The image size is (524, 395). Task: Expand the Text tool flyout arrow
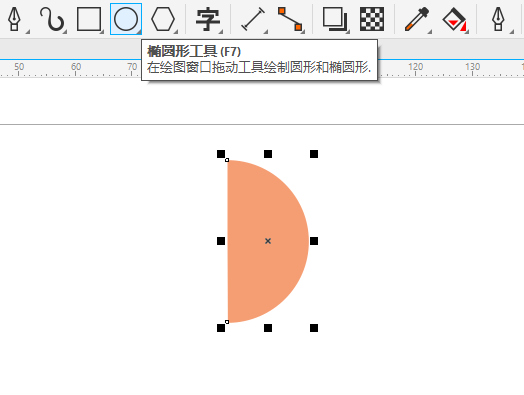pos(221,32)
